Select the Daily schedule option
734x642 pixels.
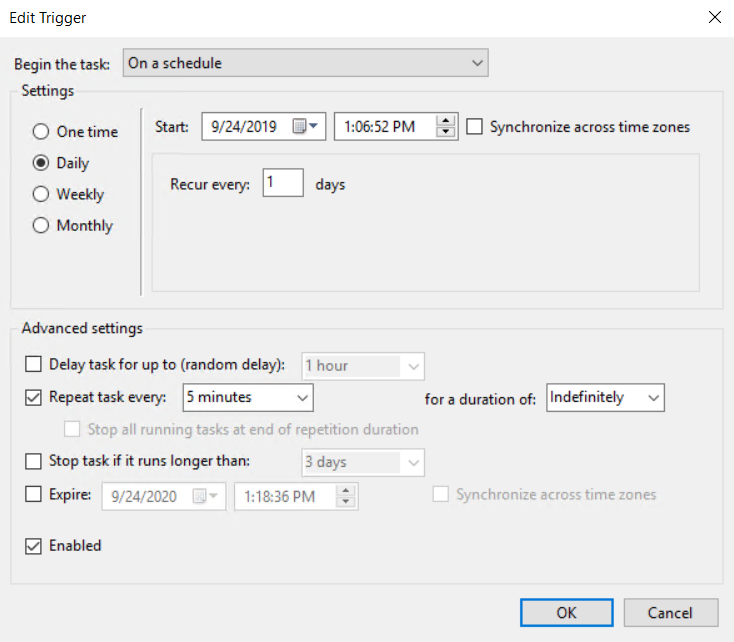pos(41,163)
